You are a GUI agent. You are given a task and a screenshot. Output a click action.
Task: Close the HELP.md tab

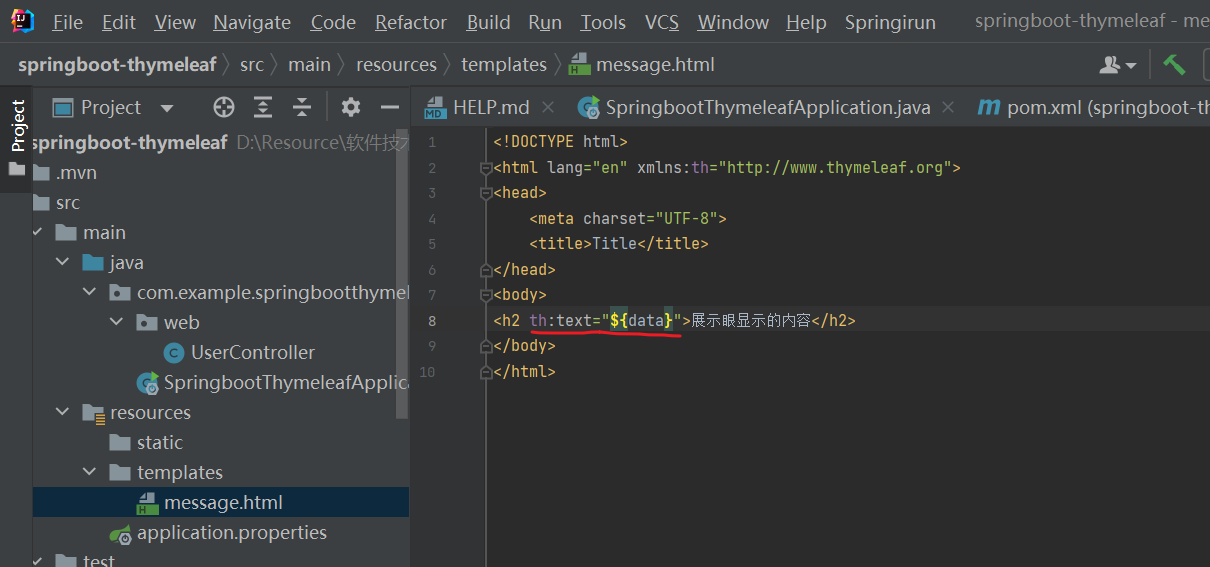tap(548, 107)
